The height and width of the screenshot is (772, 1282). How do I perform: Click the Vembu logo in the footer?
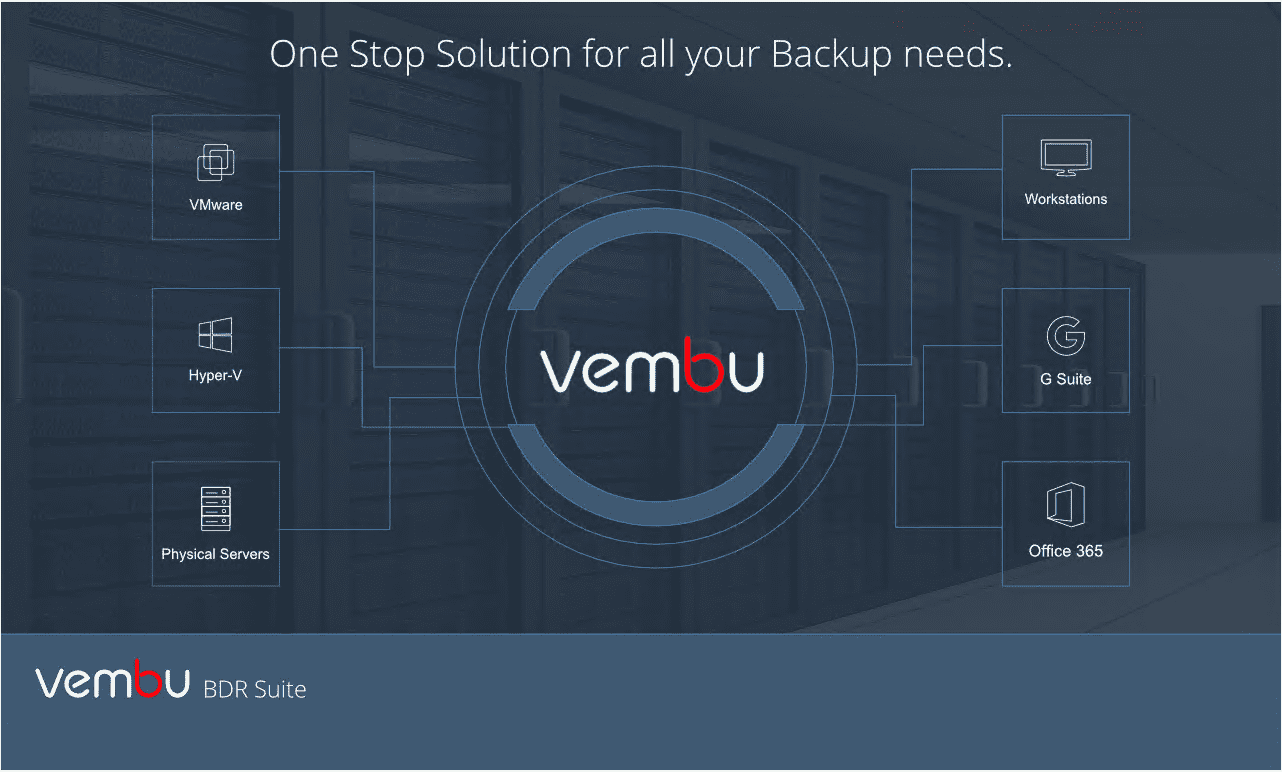113,680
